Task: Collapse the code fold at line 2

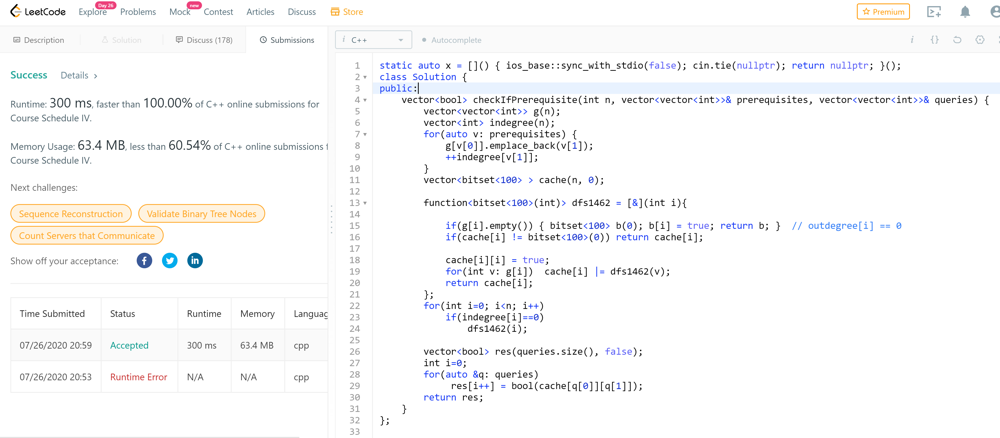Action: (x=365, y=77)
